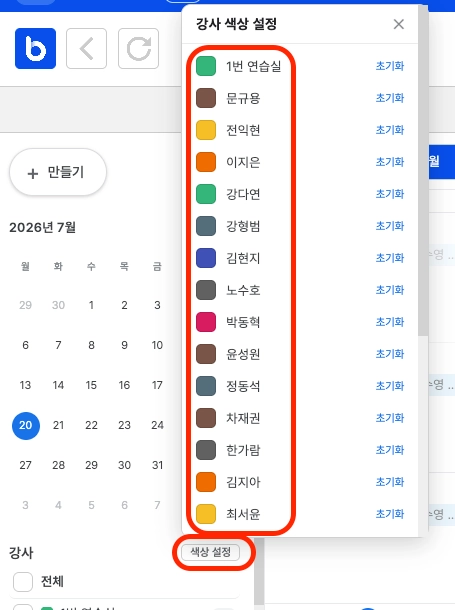Choose July 15 in the mini calendar
Image resolution: width=455 pixels, height=610 pixels.
(91, 385)
